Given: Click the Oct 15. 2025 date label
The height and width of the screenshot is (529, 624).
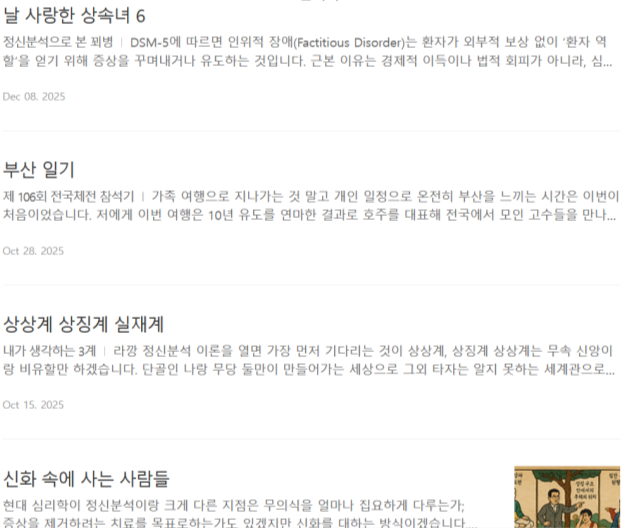Looking at the screenshot, I should pos(33,405).
